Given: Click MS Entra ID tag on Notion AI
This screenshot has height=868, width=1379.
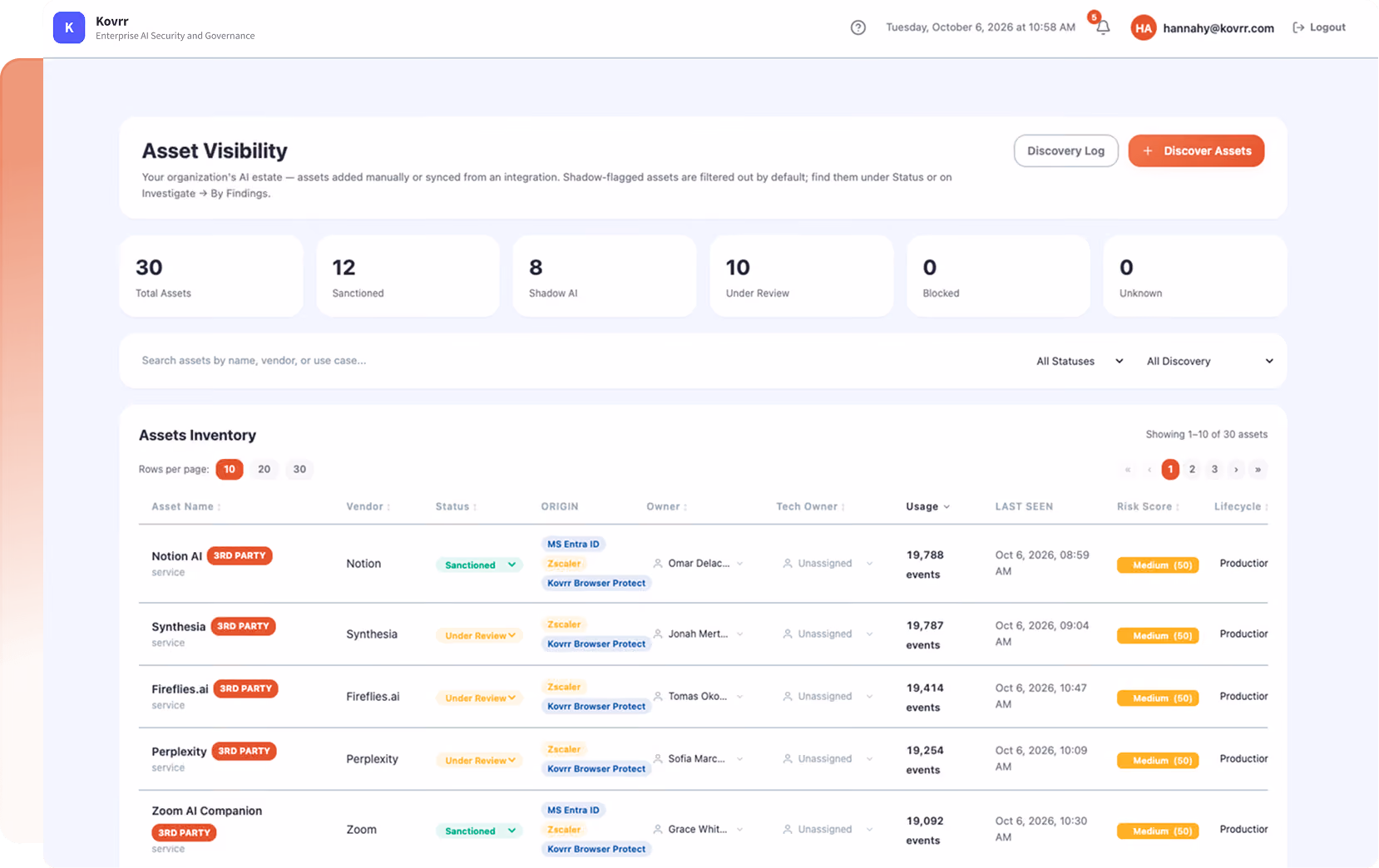Looking at the screenshot, I should tap(573, 544).
